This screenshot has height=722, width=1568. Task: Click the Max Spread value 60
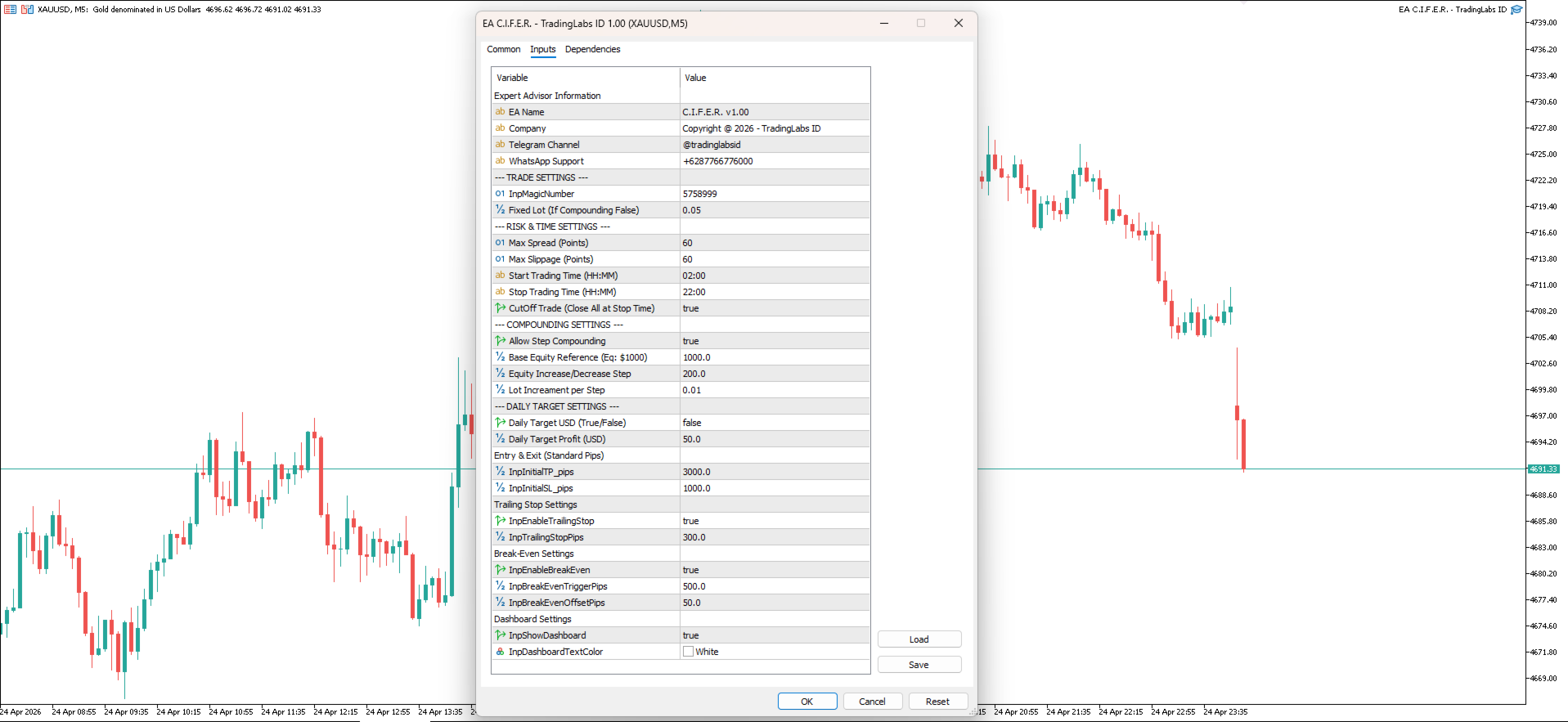(x=774, y=243)
